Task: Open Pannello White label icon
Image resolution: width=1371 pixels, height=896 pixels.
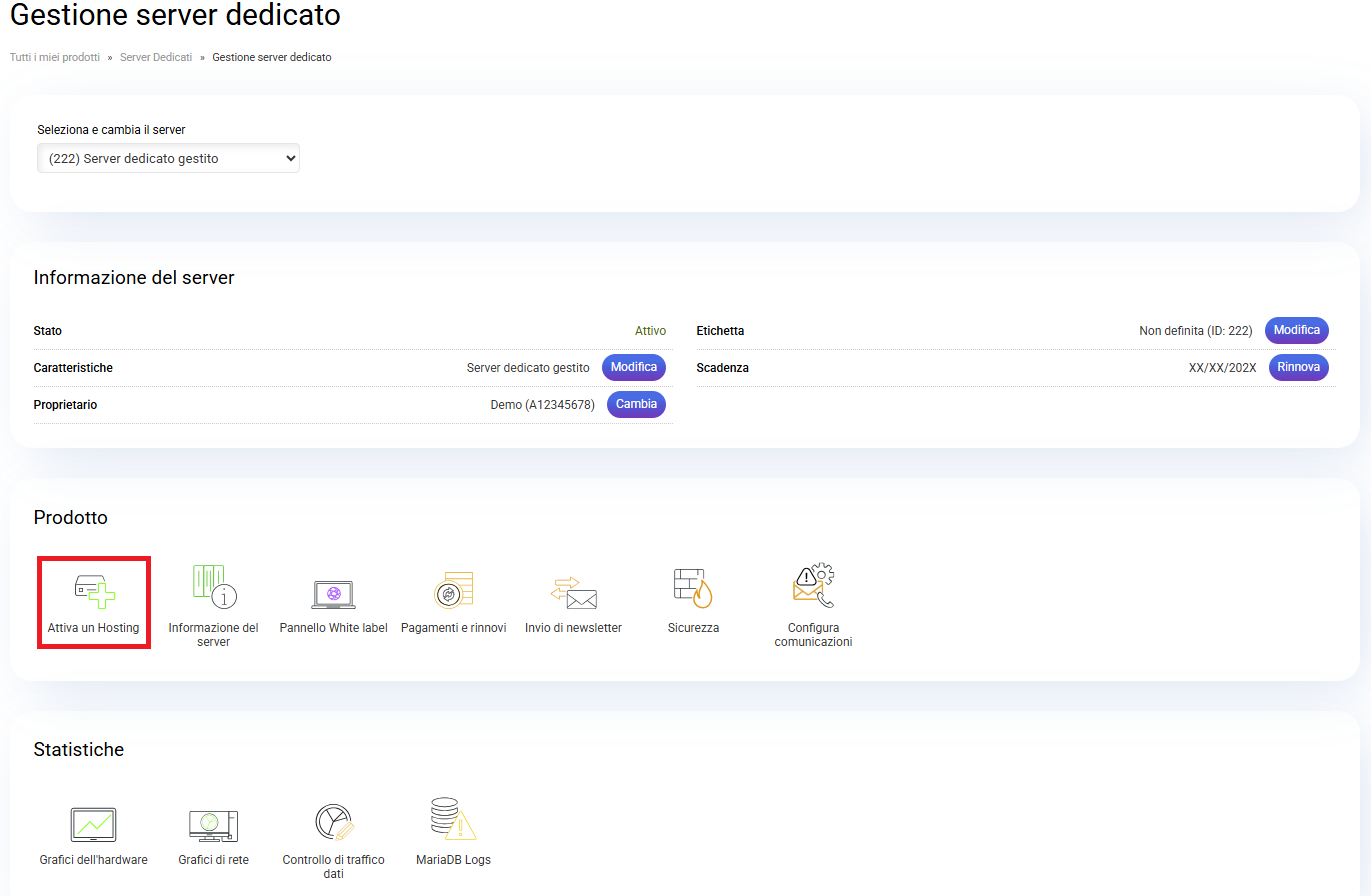Action: (x=333, y=593)
